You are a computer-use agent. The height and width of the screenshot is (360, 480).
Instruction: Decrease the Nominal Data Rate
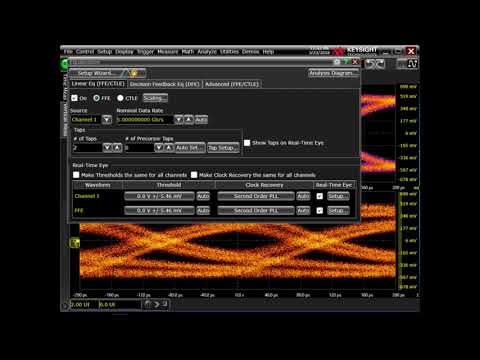[179, 119]
